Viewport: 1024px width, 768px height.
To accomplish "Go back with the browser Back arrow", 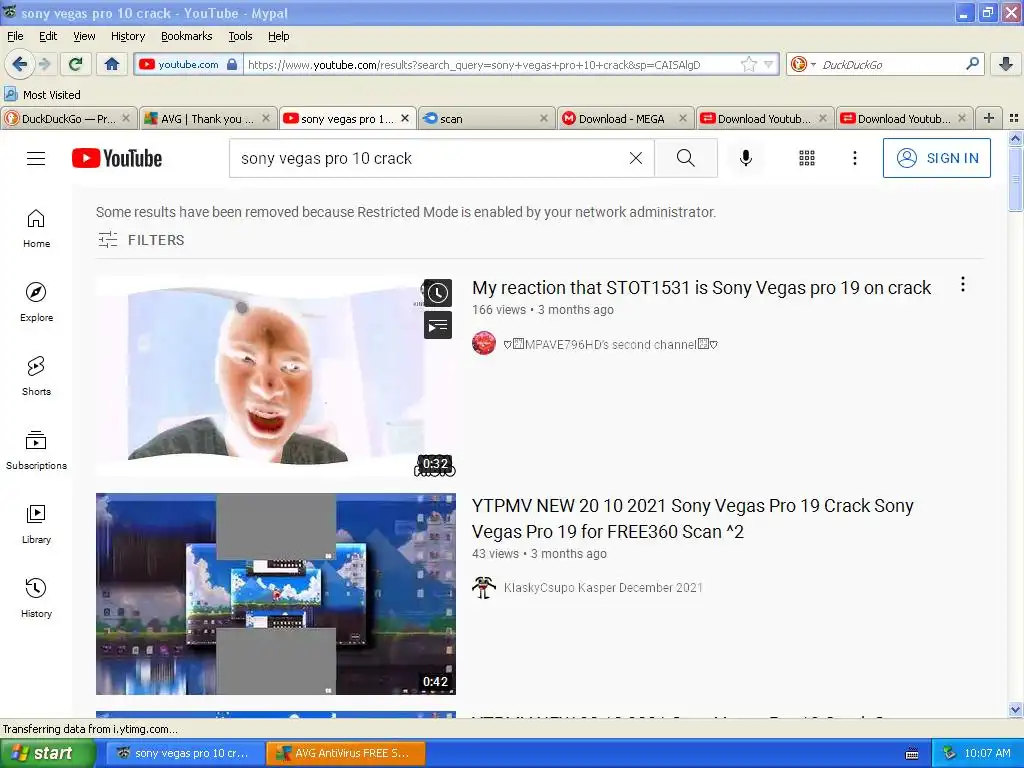I will click(x=20, y=64).
